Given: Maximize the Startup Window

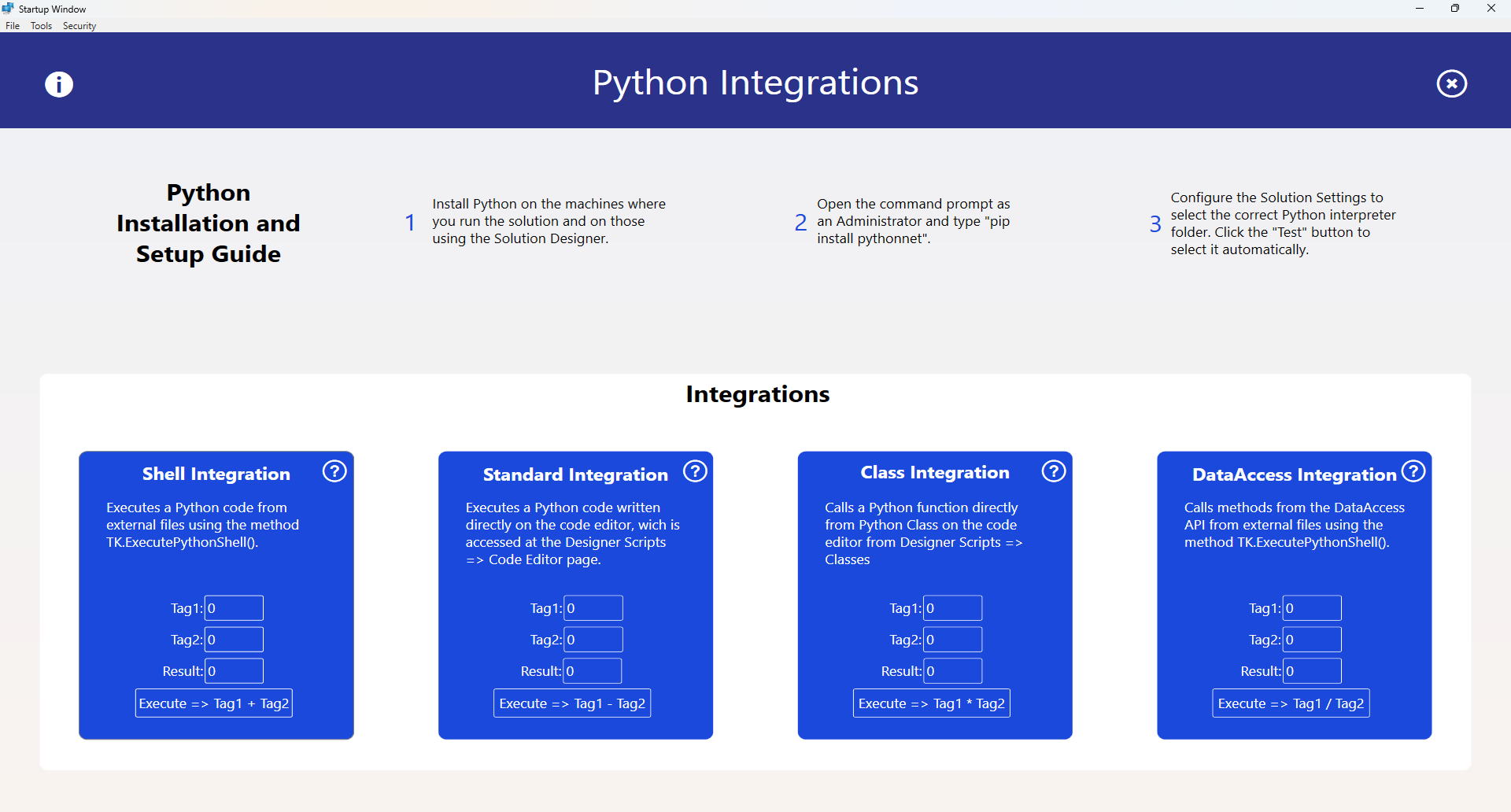Looking at the screenshot, I should coord(1455,9).
